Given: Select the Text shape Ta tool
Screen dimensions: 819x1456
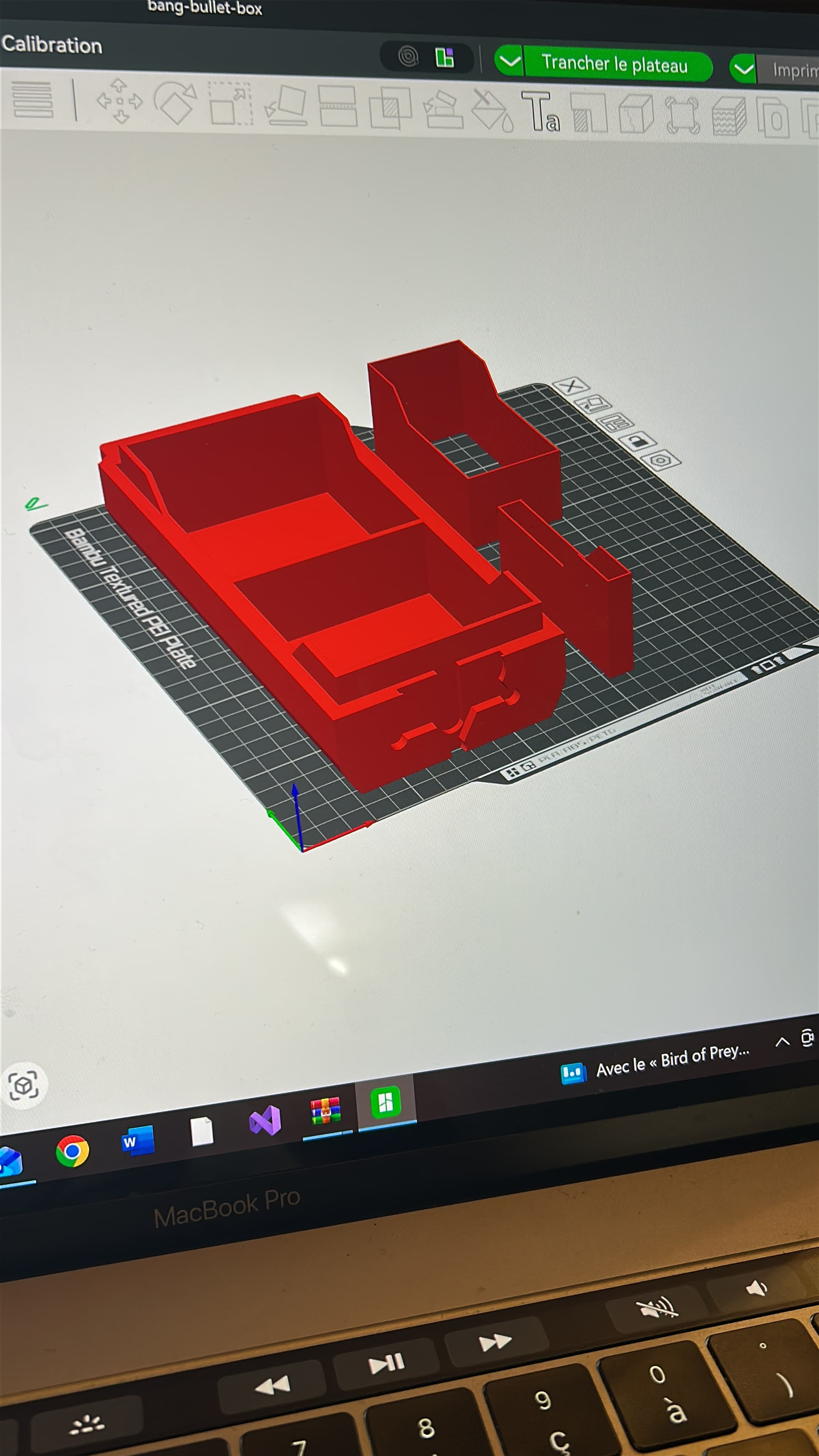Looking at the screenshot, I should click(x=541, y=112).
